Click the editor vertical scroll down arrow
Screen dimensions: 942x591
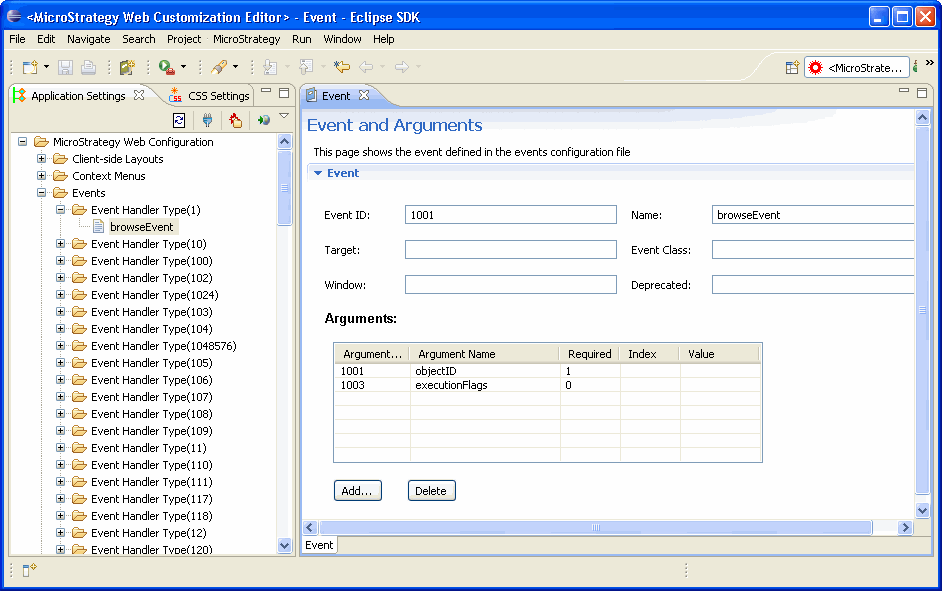(923, 511)
